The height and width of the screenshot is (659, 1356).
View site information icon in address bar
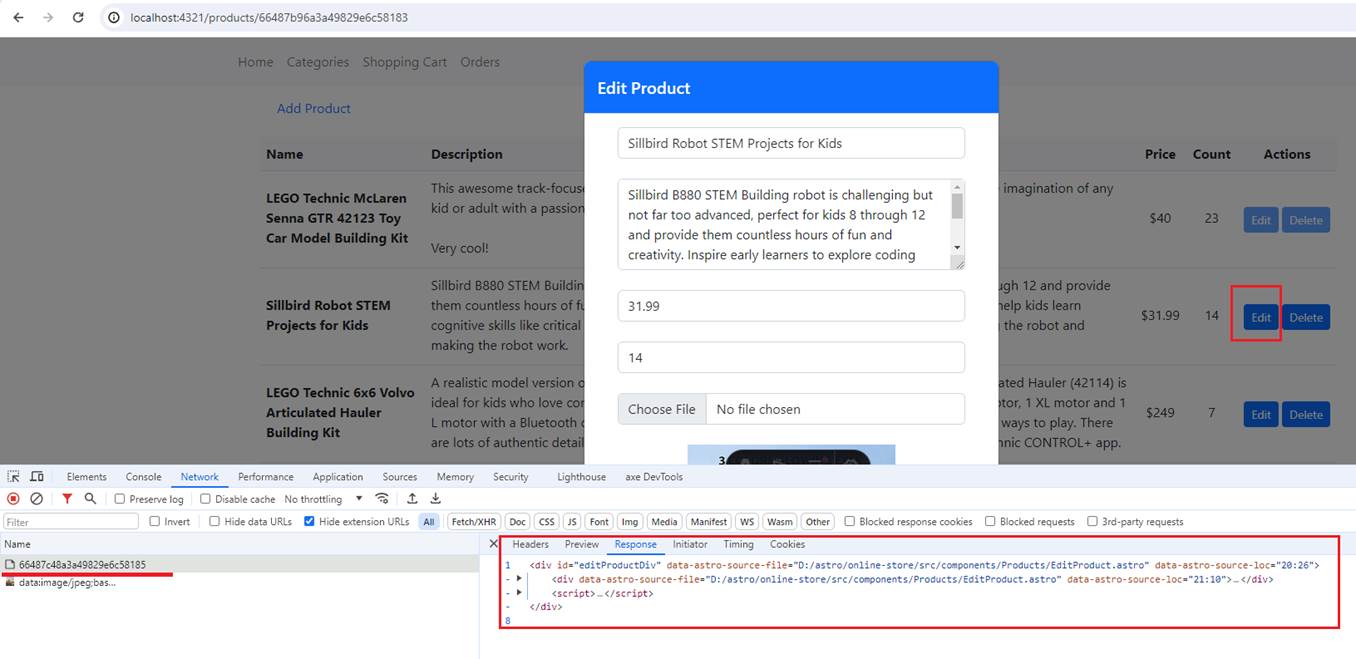coord(114,18)
